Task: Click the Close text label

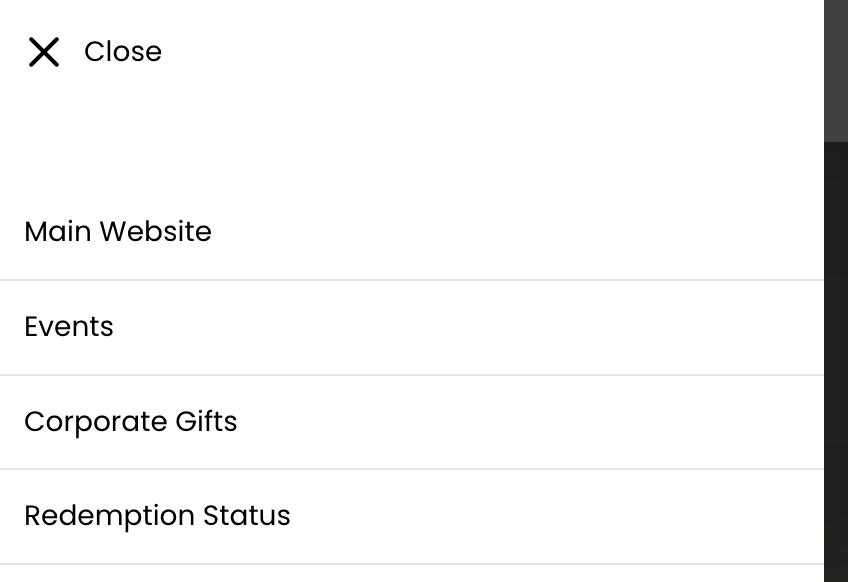Action: (x=122, y=52)
